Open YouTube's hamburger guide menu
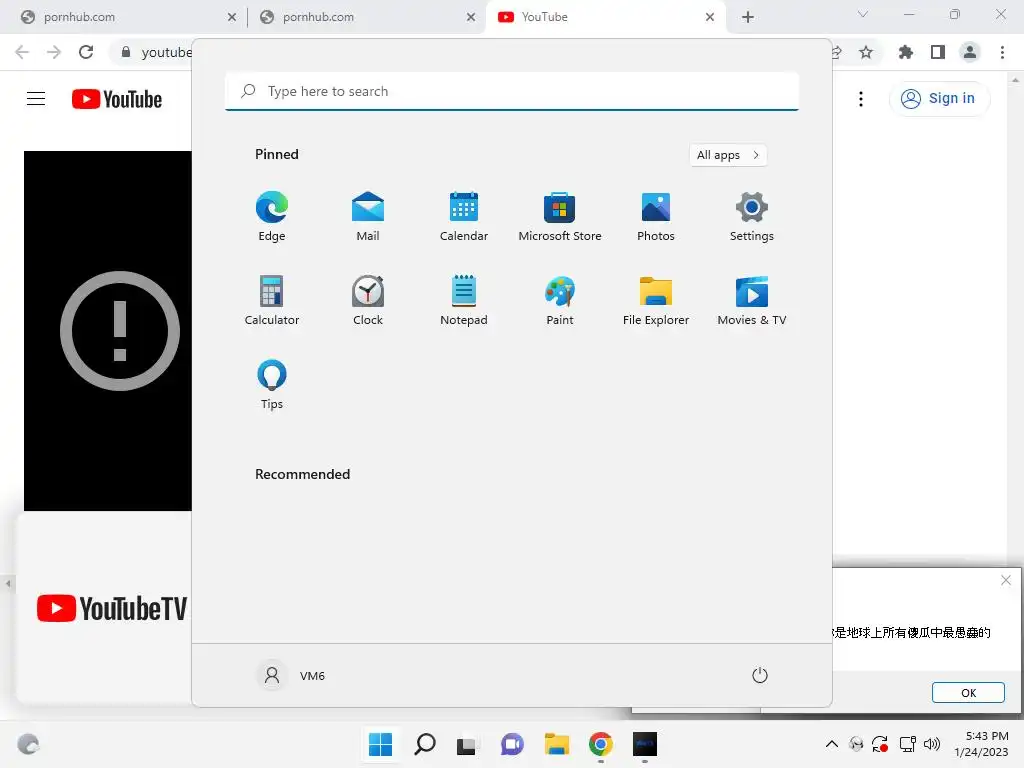Screen dimensions: 1024x768 (36, 99)
